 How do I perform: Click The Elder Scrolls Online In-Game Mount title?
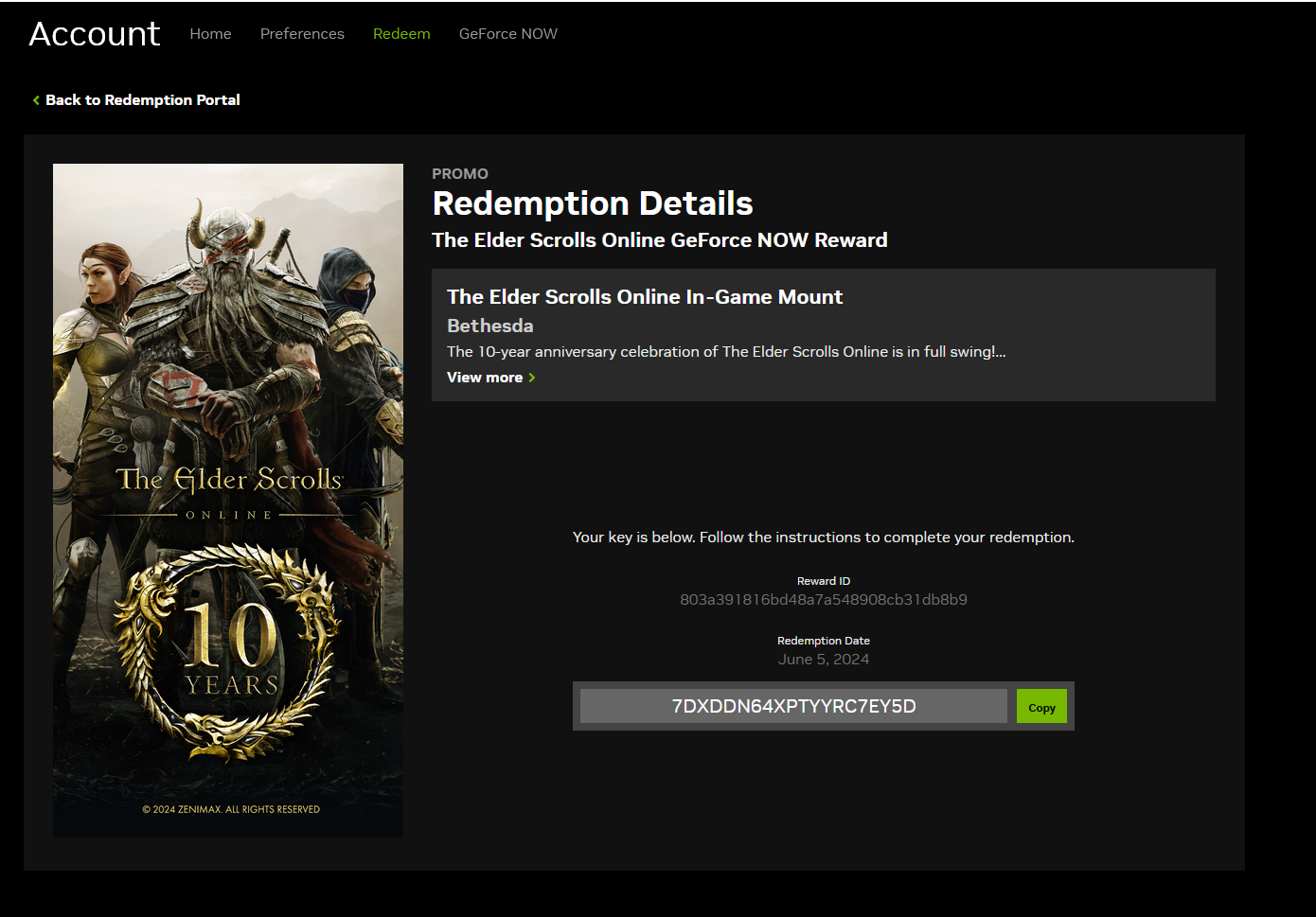(645, 297)
